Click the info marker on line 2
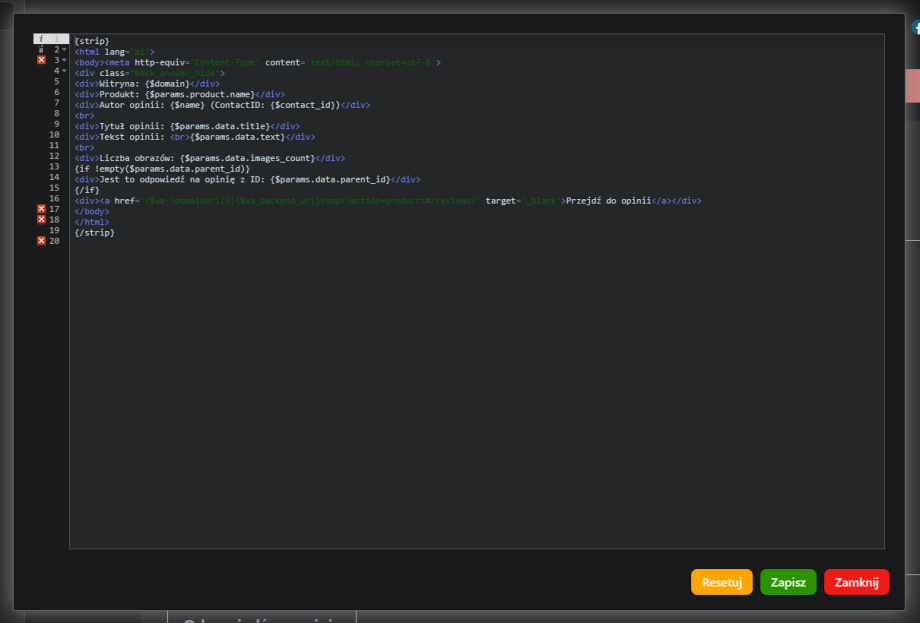The width and height of the screenshot is (920, 623). (41, 49)
